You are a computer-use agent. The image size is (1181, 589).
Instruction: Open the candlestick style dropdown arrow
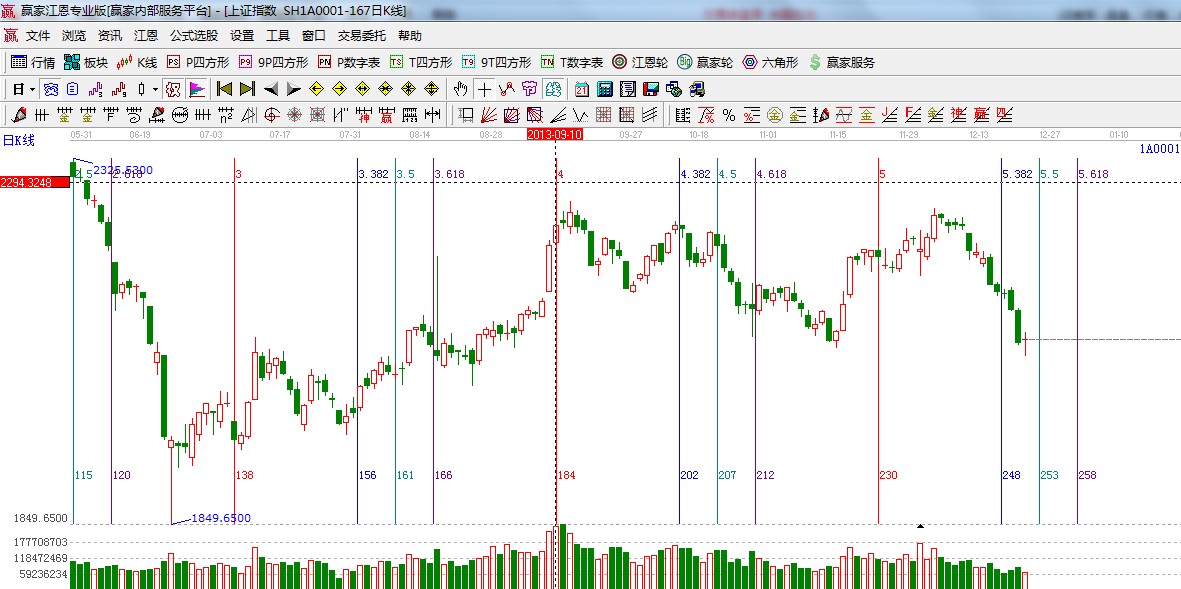(155, 89)
